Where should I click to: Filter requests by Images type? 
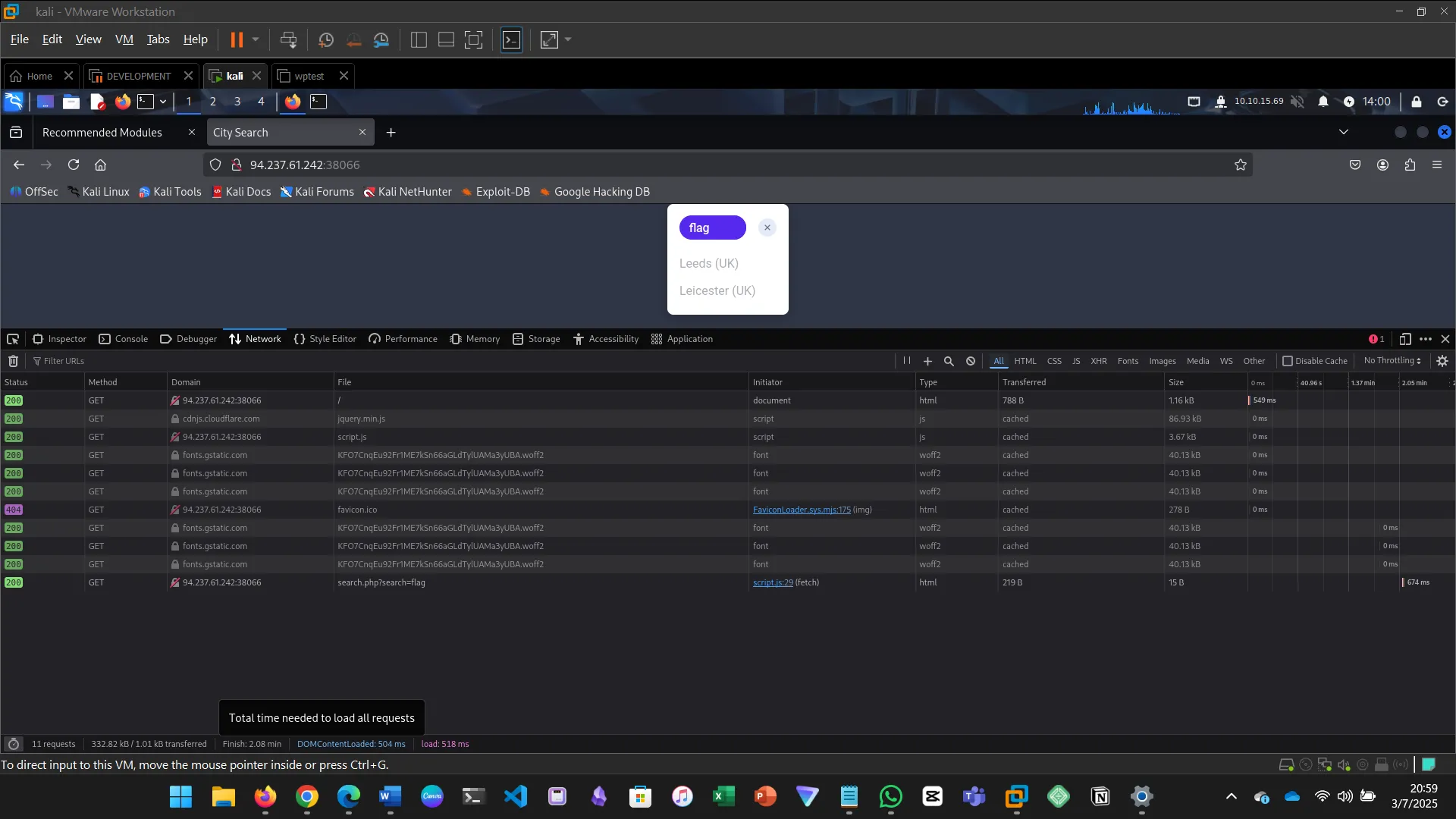click(1162, 361)
